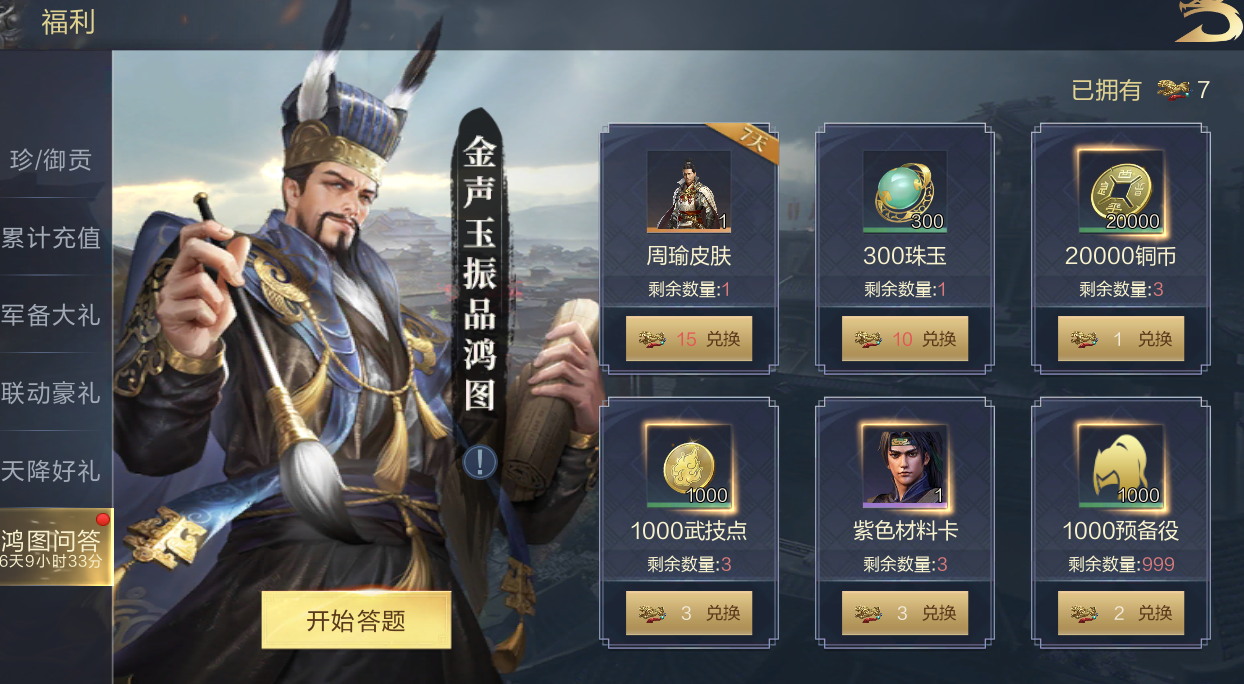Select the 1000预备役 helmet icon
The width and height of the screenshot is (1244, 684).
tap(1121, 466)
